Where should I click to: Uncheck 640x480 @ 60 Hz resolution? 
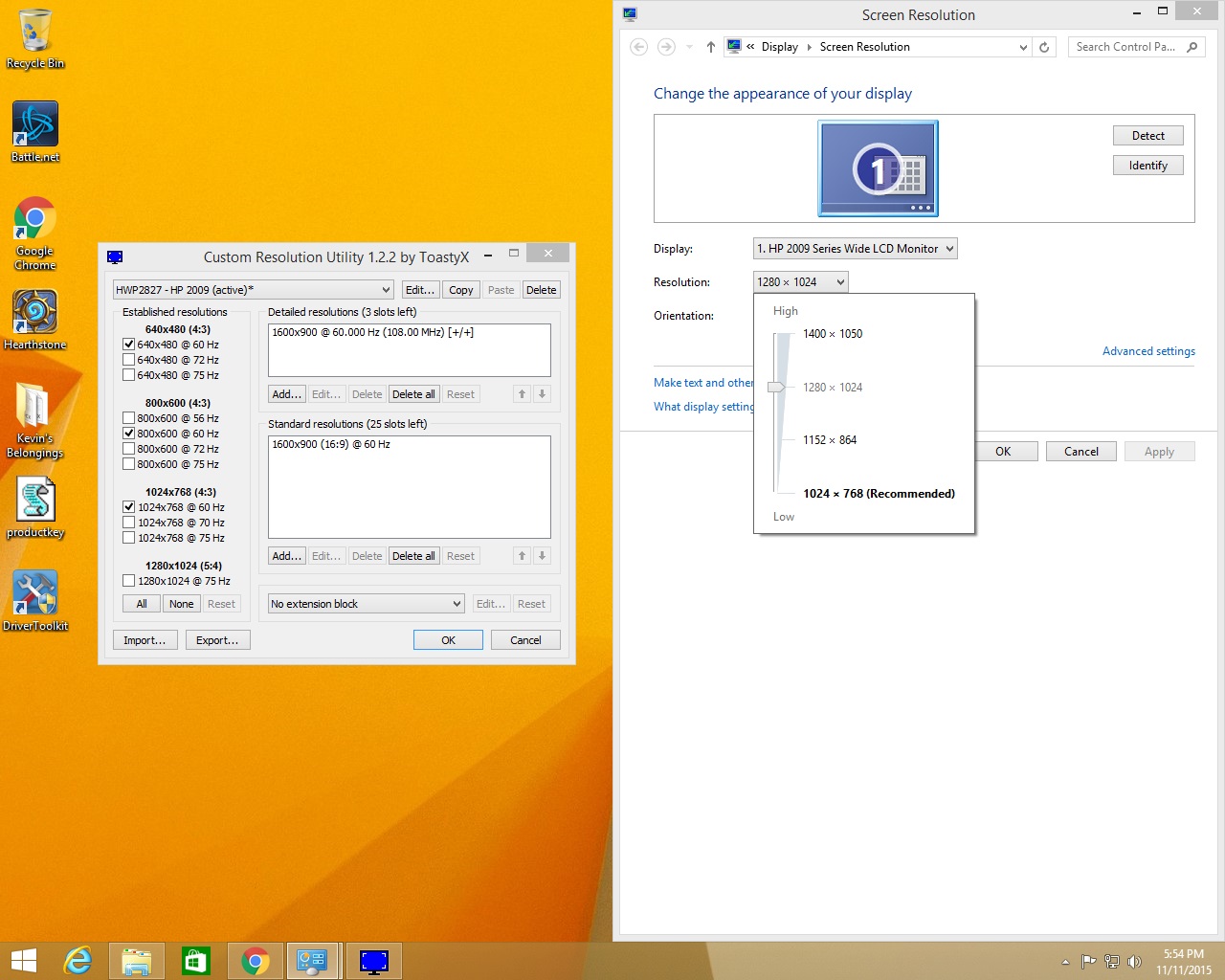(x=128, y=345)
